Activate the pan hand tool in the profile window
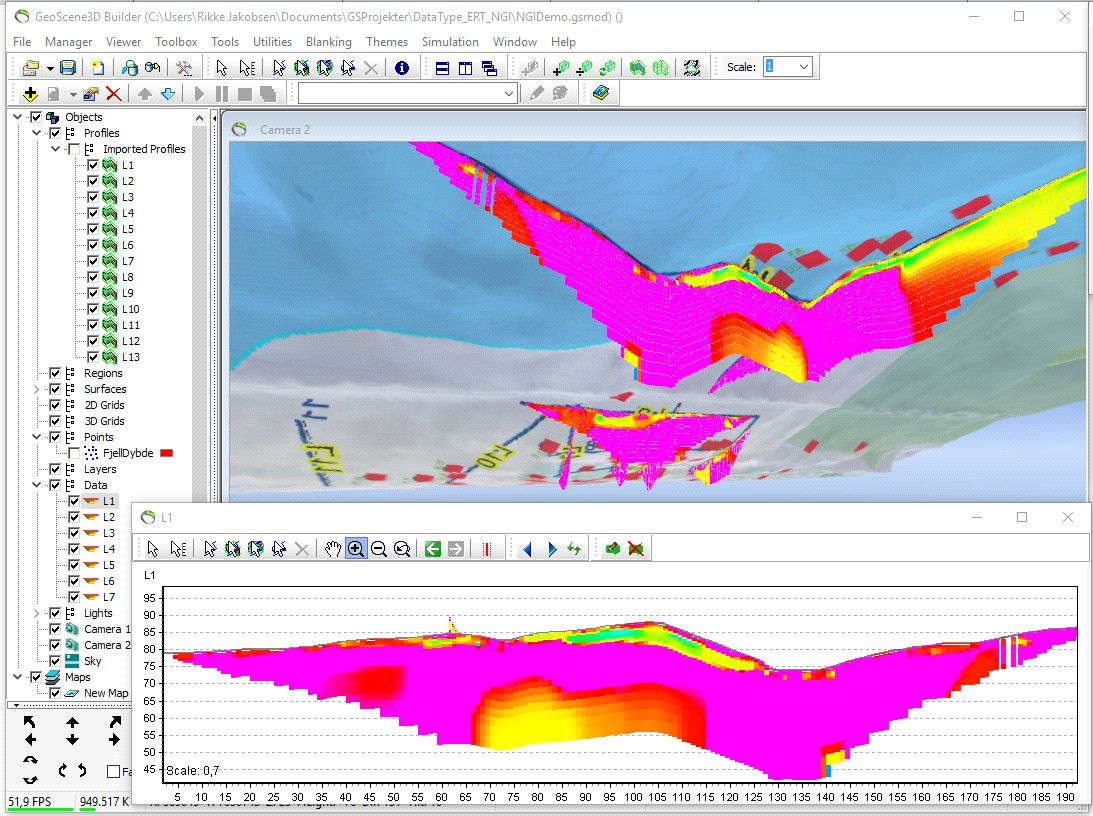The width and height of the screenshot is (1093, 816). pyautogui.click(x=333, y=548)
